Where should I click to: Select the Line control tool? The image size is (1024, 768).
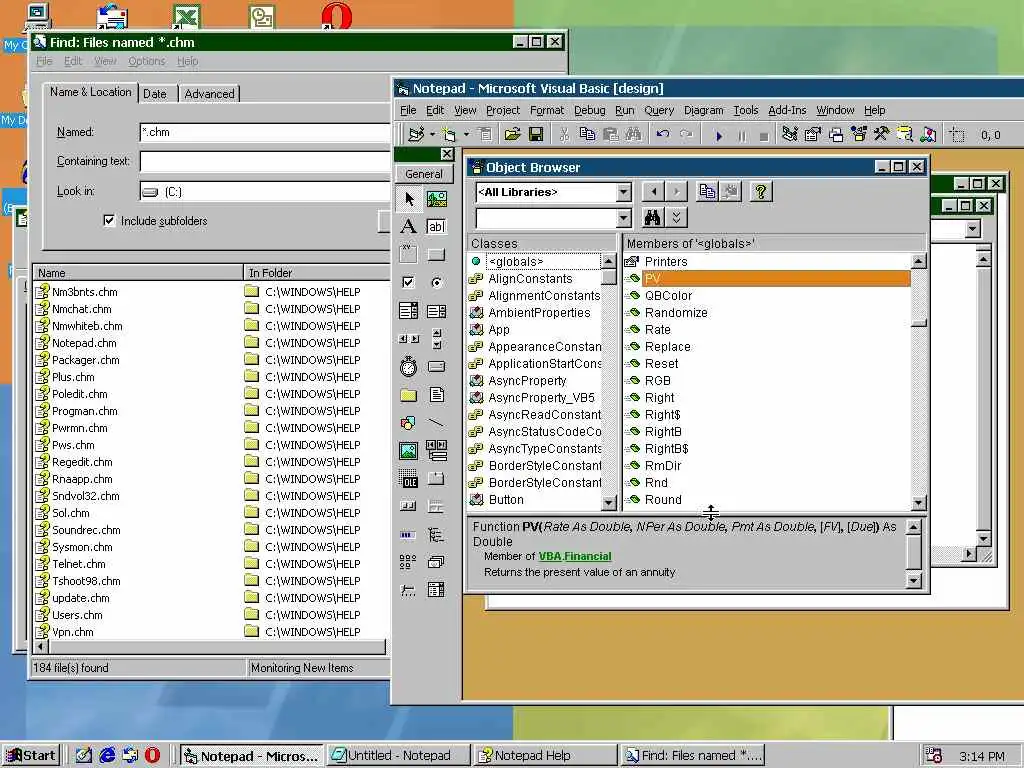pyautogui.click(x=436, y=423)
